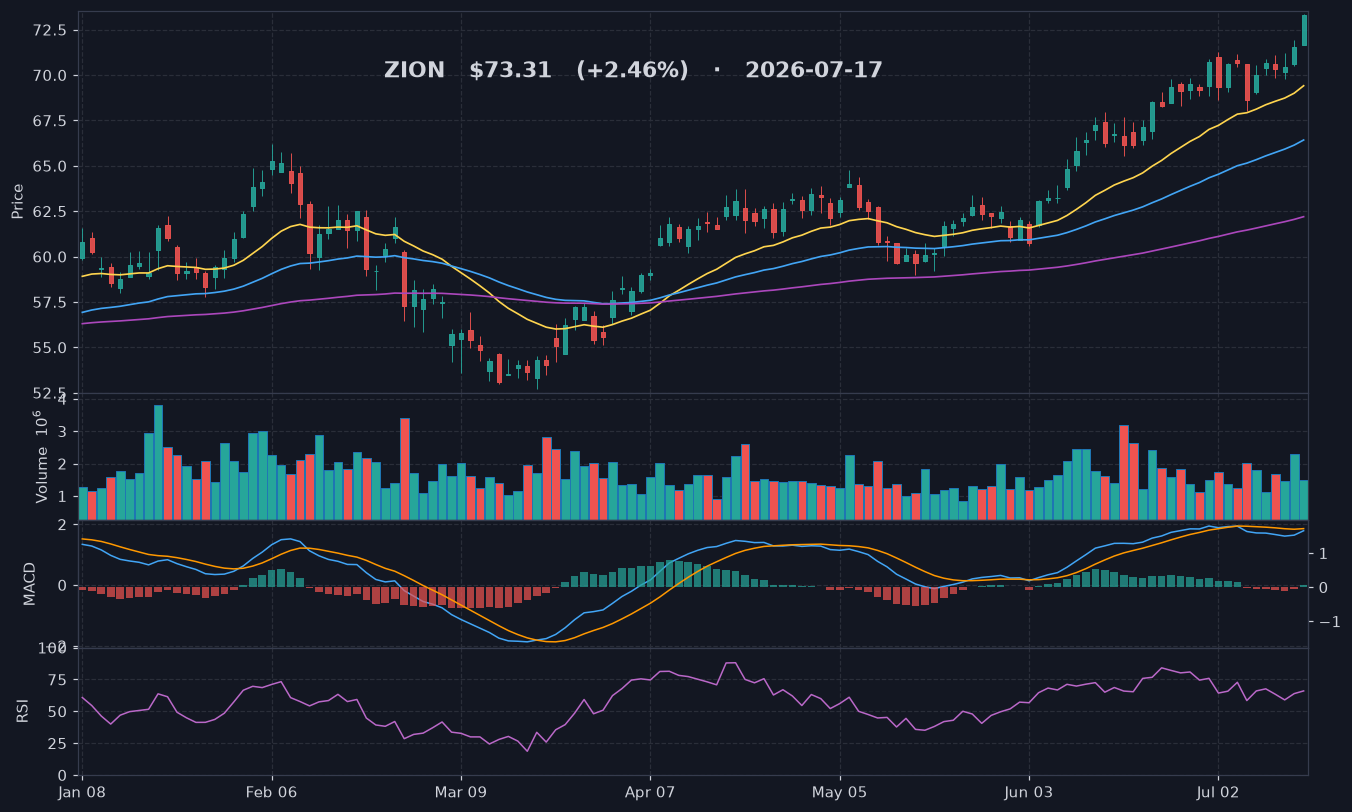The width and height of the screenshot is (1352, 812).
Task: Click the Price axis label
Action: (x=18, y=201)
